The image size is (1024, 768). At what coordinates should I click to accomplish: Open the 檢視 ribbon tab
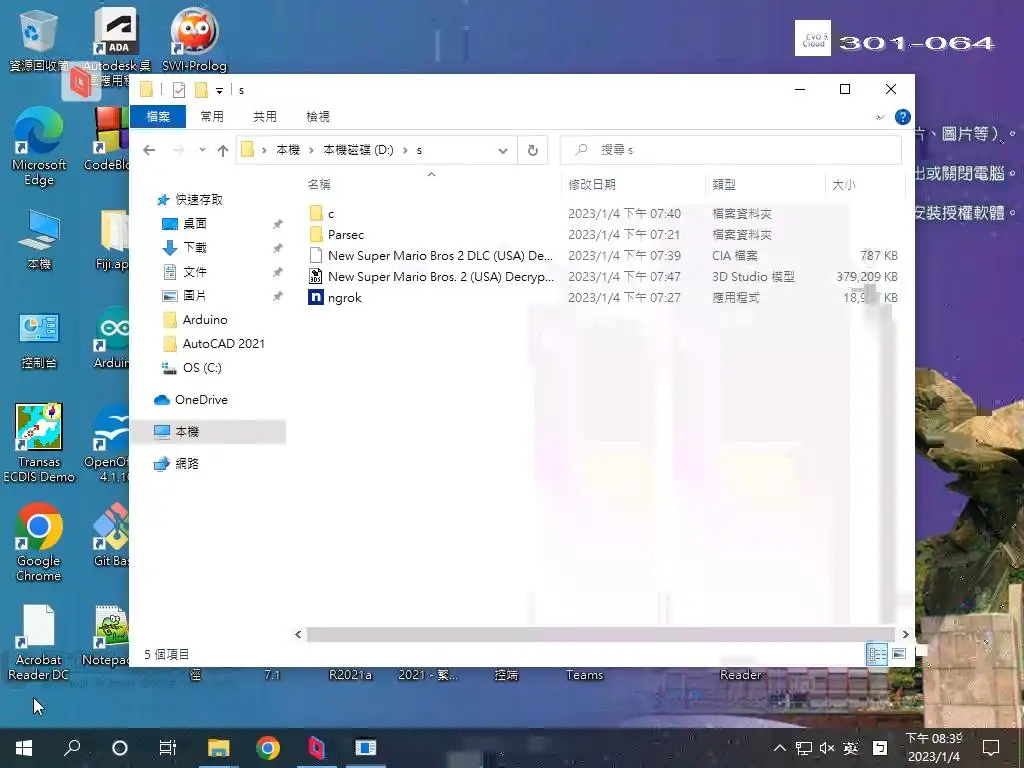(x=318, y=117)
